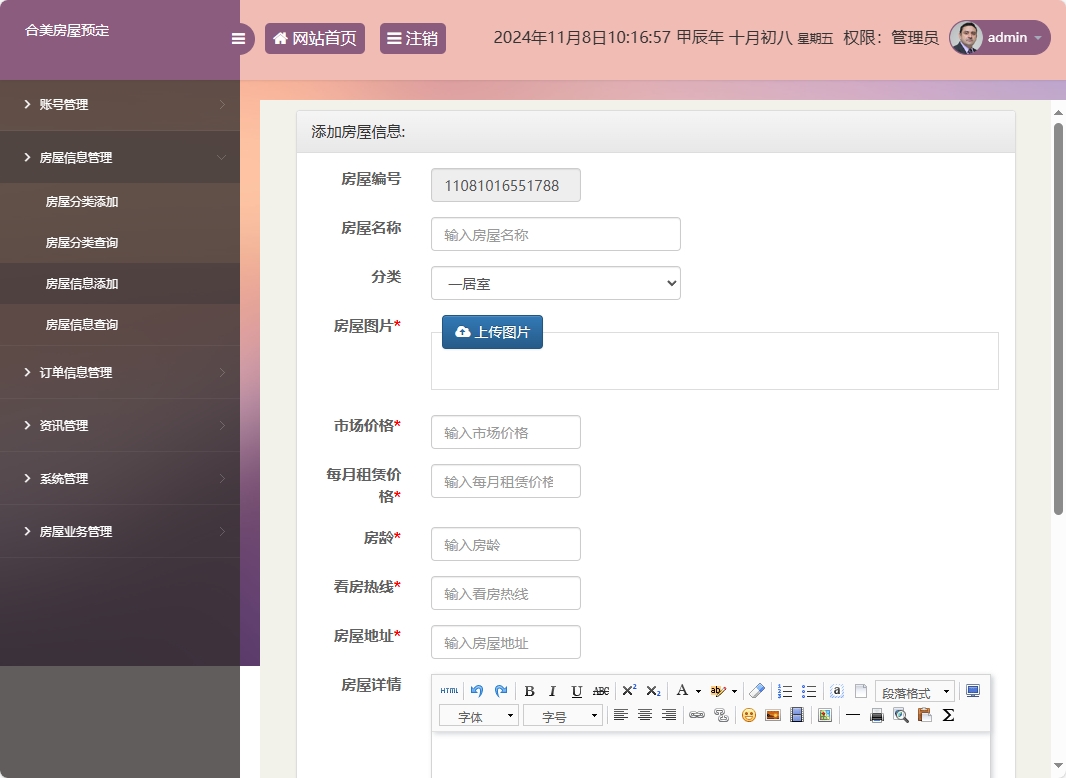This screenshot has width=1066, height=778.
Task: Open the 分类 category dropdown
Action: [555, 283]
